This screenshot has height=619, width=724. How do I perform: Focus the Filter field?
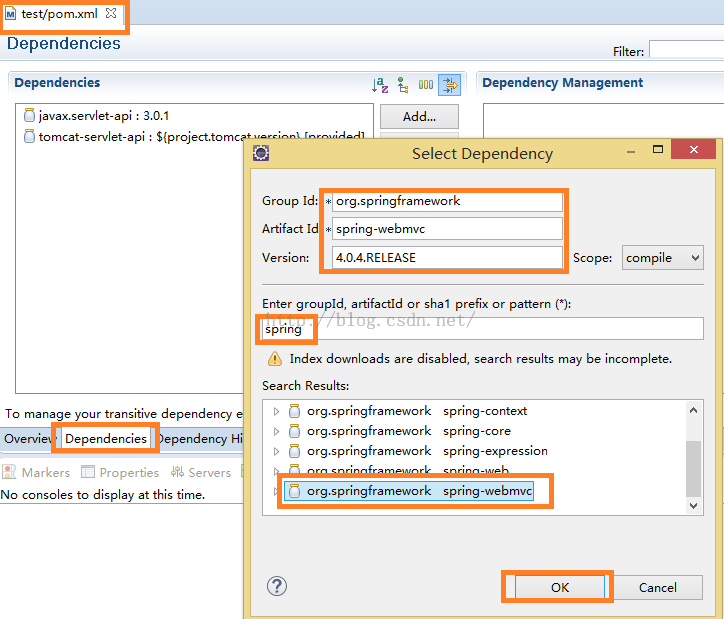pyautogui.click(x=686, y=49)
